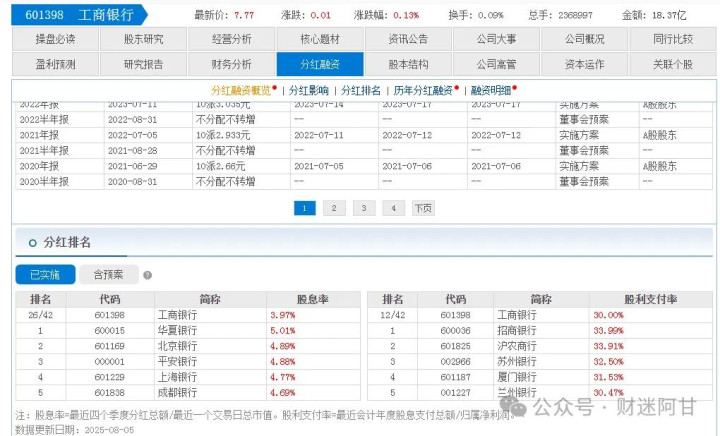Screen dimensions: 720x436
Task: Click the 下页 next page button
Action: tap(423, 208)
